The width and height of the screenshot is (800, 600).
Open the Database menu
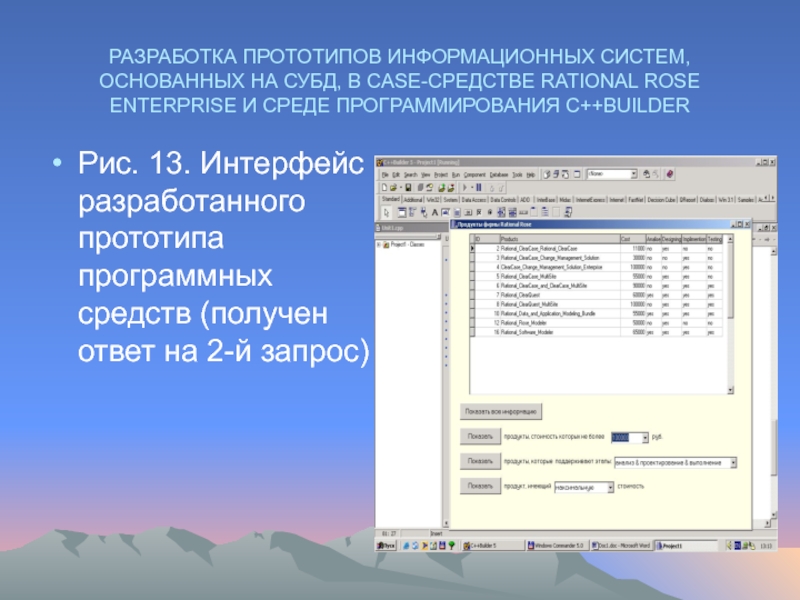499,174
